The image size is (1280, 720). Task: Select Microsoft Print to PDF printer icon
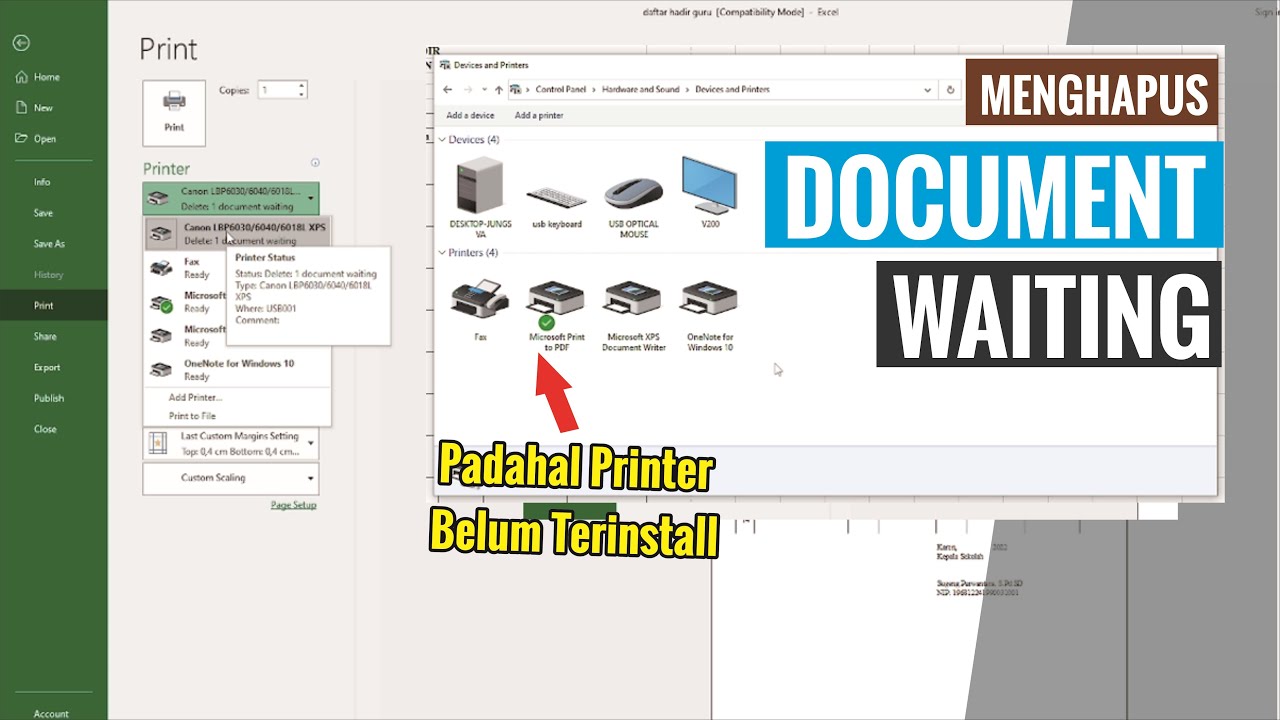pos(557,314)
